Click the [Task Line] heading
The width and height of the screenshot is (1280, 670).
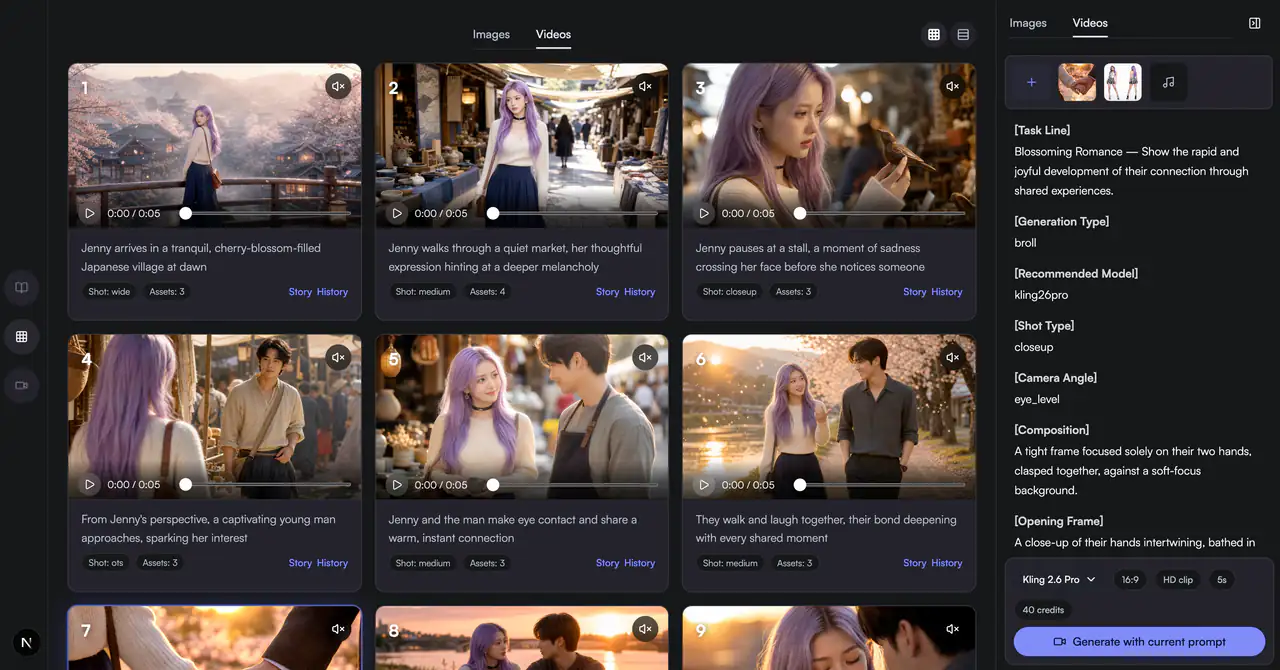tap(1042, 131)
